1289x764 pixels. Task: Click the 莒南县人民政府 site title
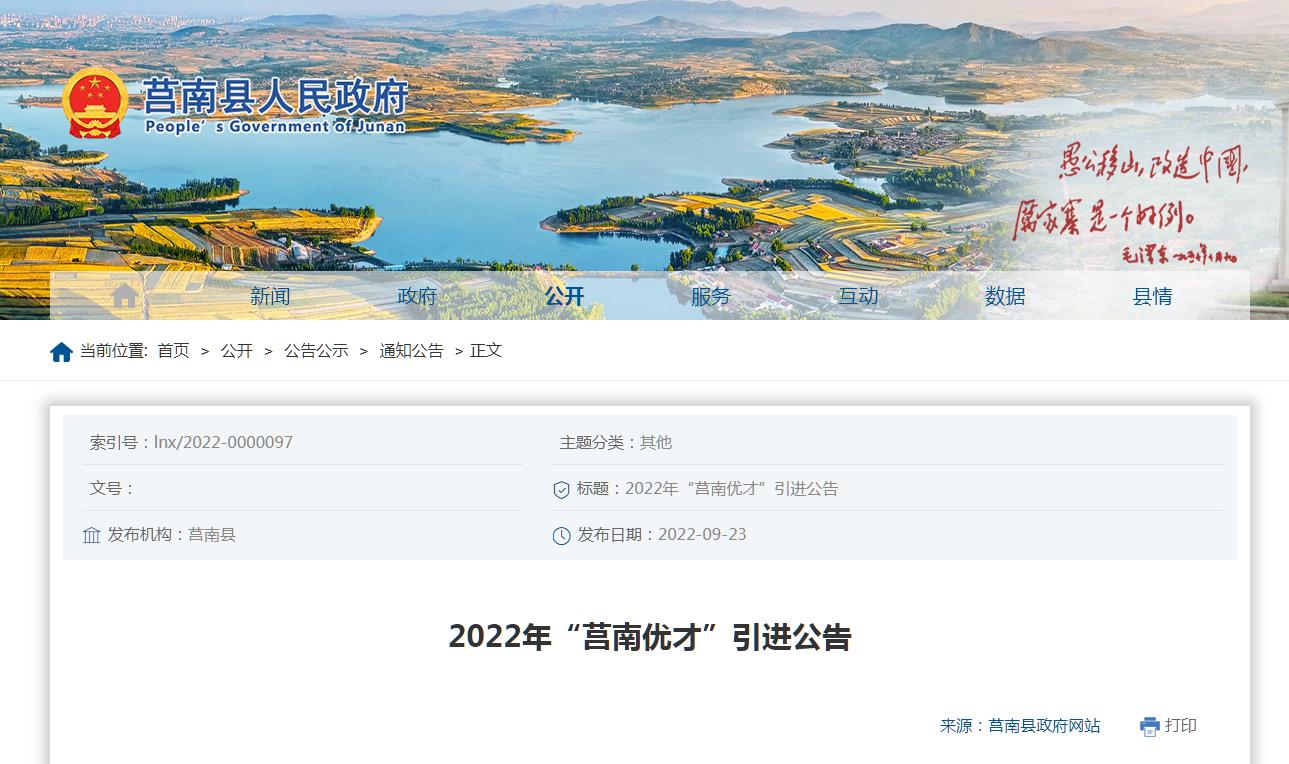tap(276, 96)
